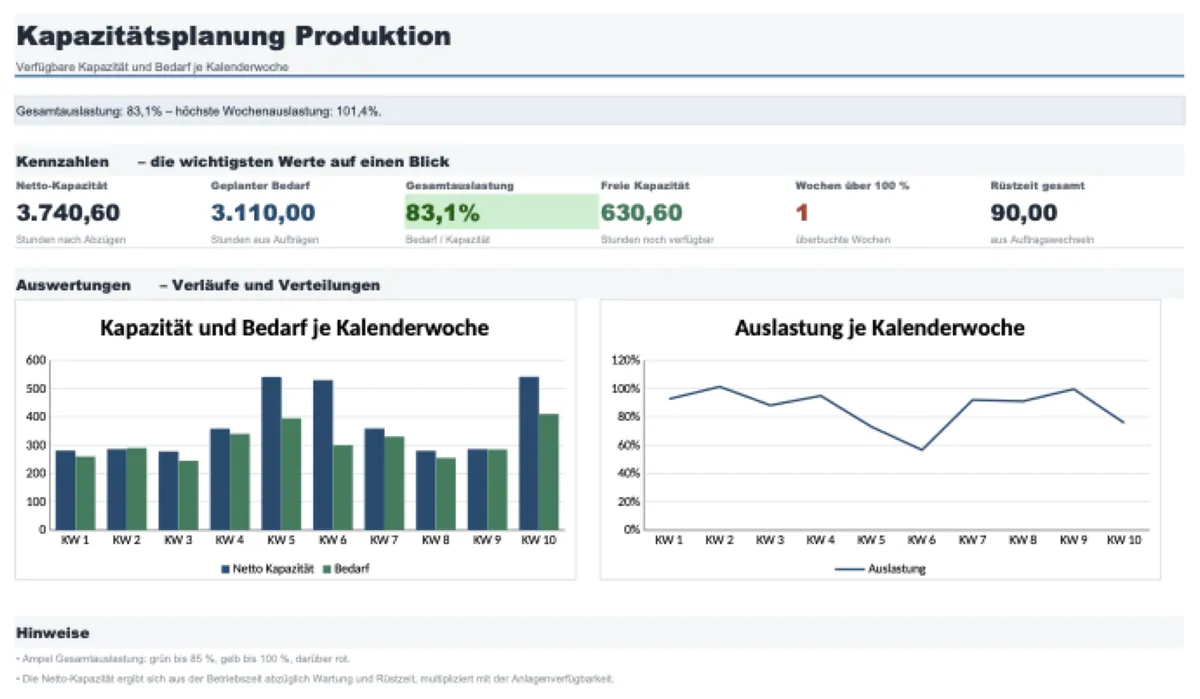Click the 'KW 3' label under bar chart

(177, 540)
